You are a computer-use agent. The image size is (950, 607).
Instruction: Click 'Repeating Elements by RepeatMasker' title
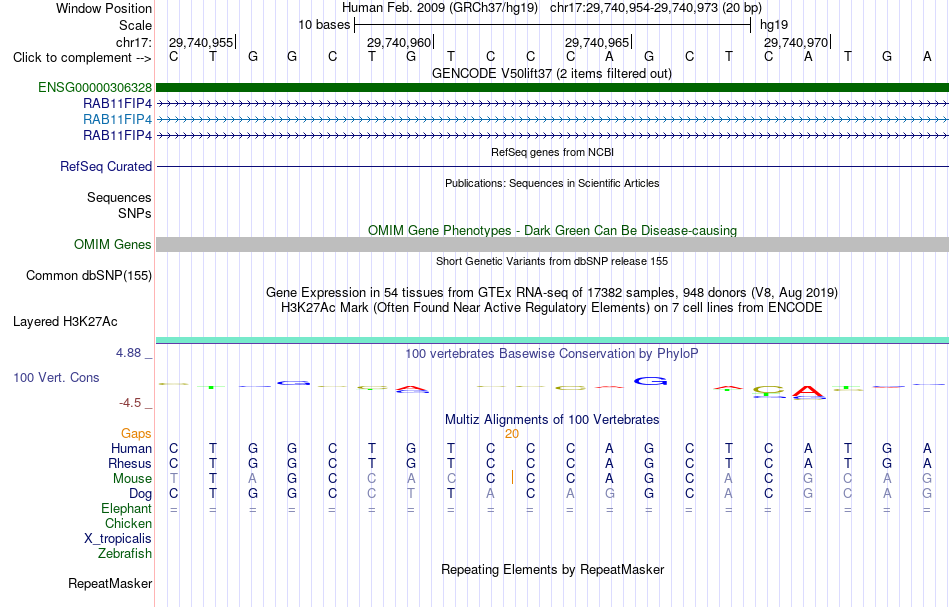coord(553,570)
